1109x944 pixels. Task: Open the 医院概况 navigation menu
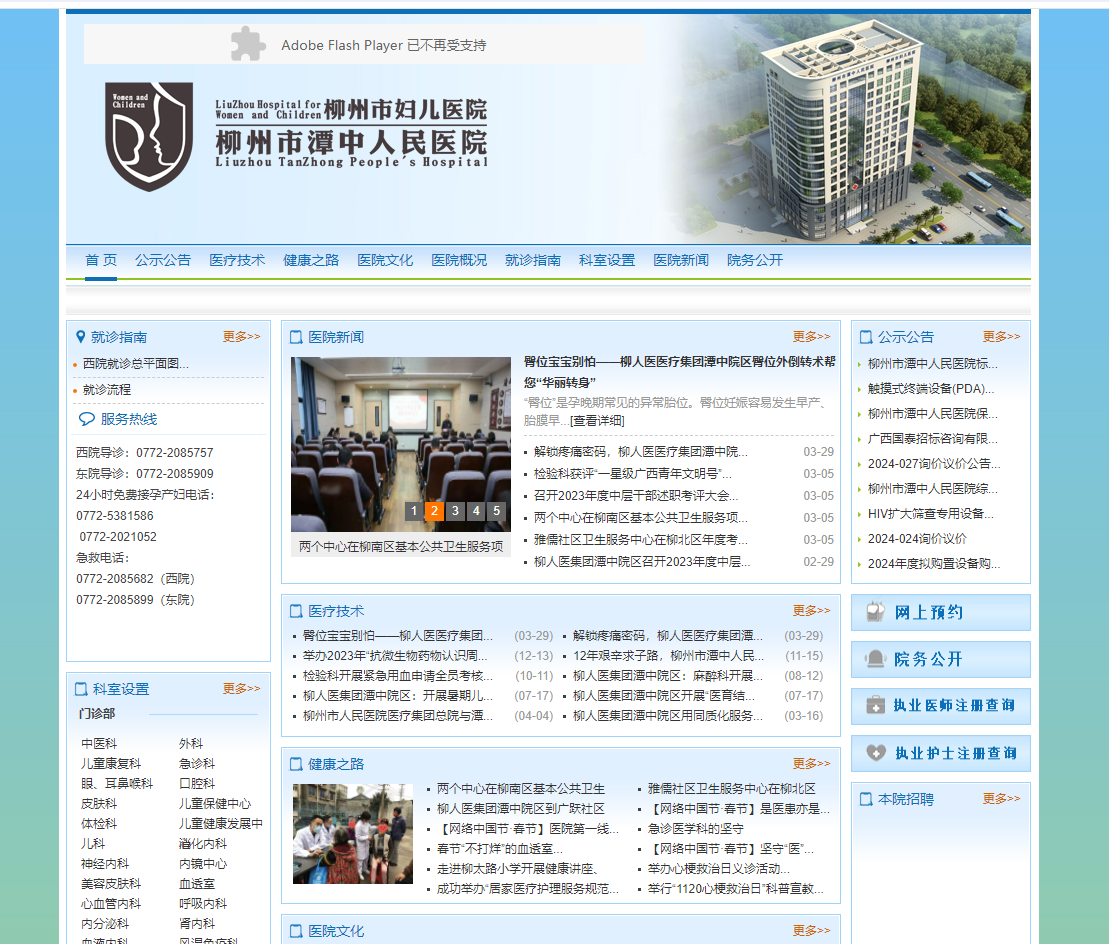click(x=459, y=260)
